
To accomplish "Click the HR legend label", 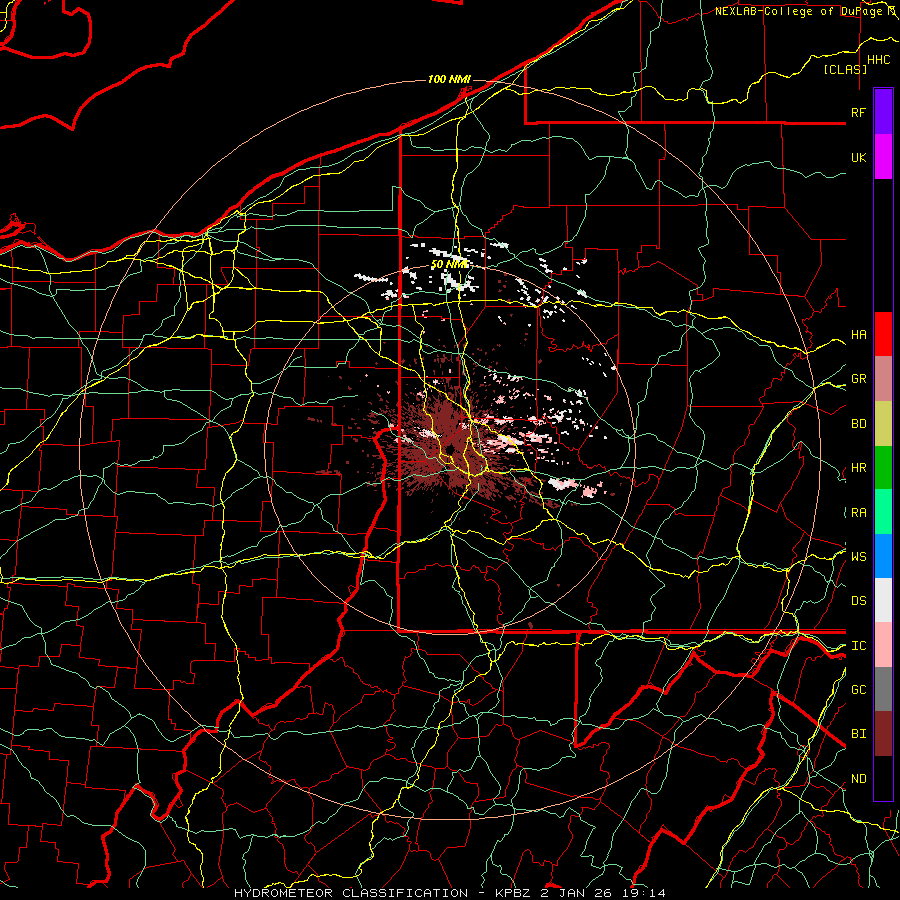I will point(858,468).
